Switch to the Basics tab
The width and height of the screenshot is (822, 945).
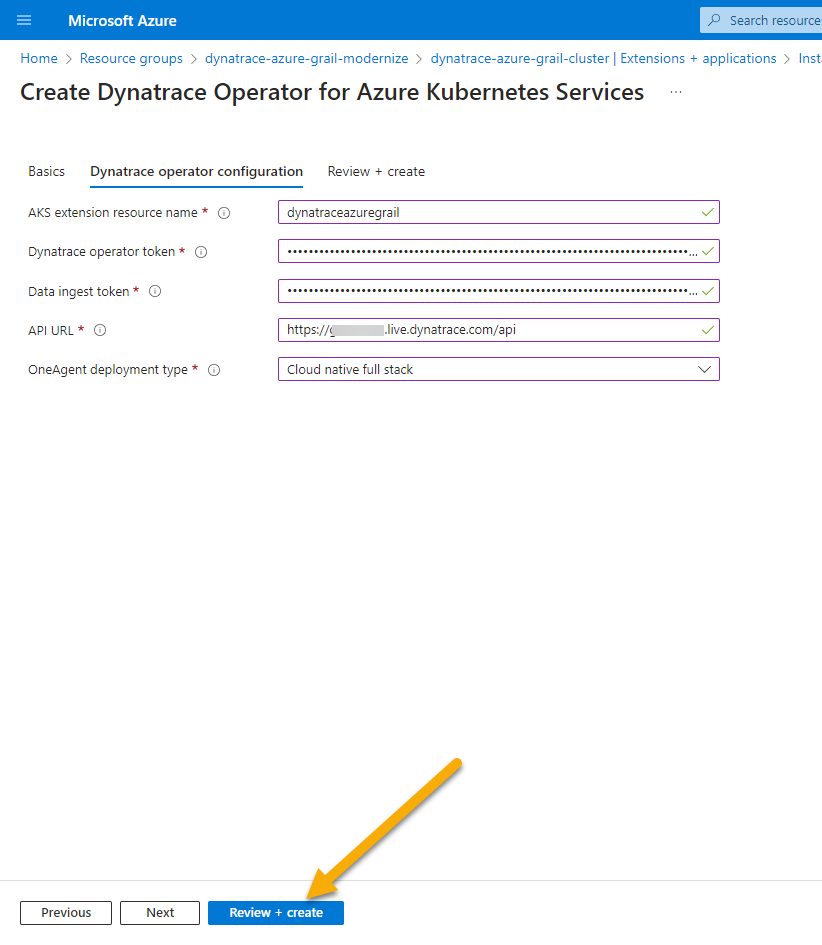46,172
